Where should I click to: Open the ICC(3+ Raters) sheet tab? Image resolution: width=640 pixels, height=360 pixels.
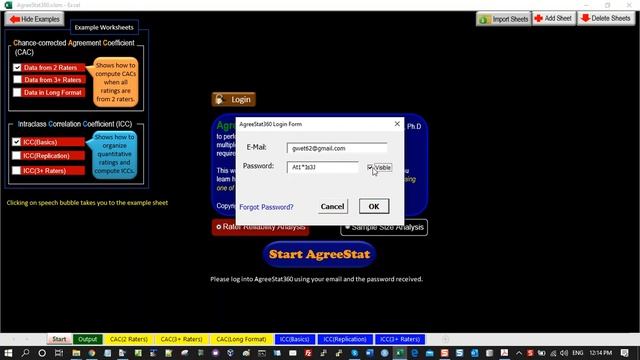(400, 339)
